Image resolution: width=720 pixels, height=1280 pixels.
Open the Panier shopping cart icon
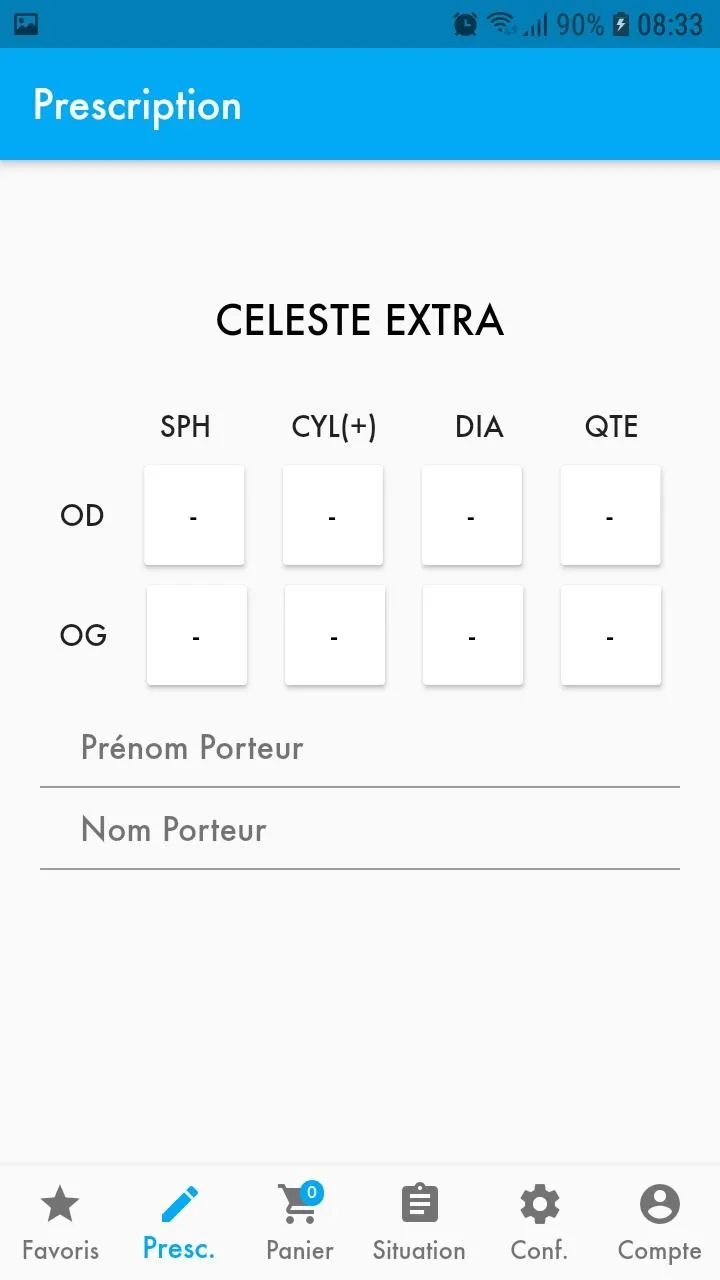(298, 1205)
